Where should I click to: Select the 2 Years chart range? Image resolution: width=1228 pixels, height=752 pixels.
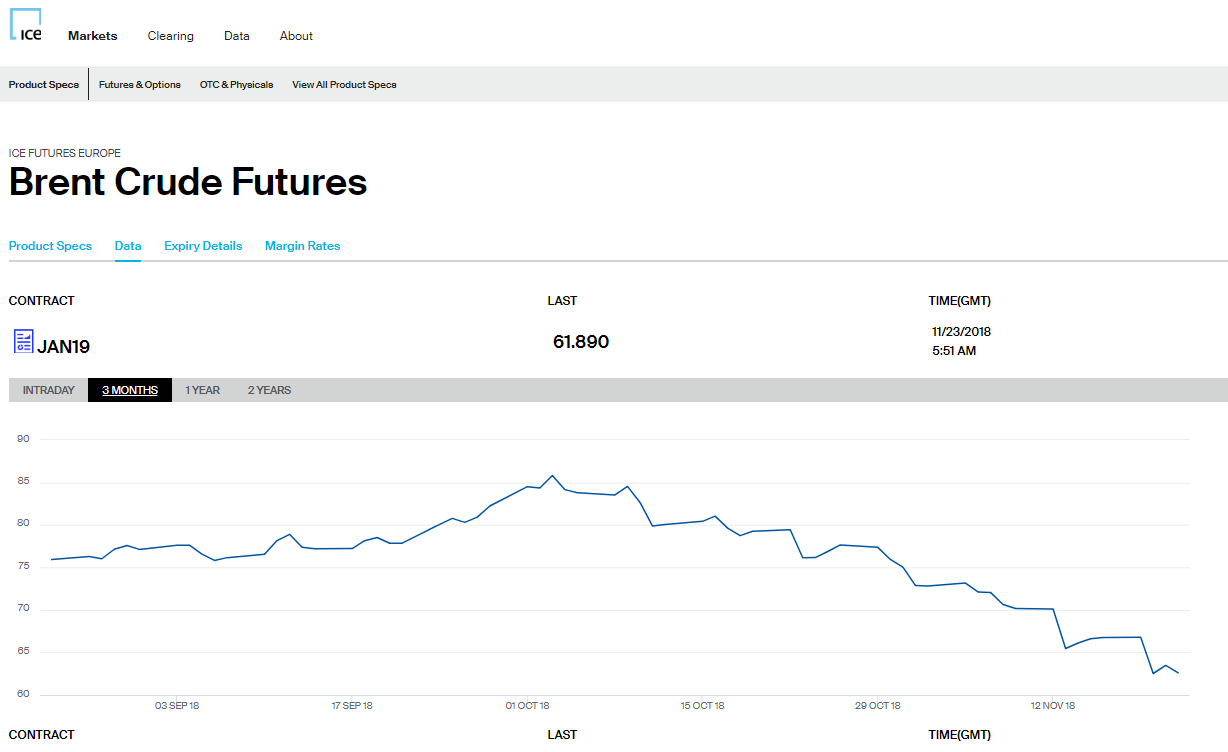coord(270,390)
